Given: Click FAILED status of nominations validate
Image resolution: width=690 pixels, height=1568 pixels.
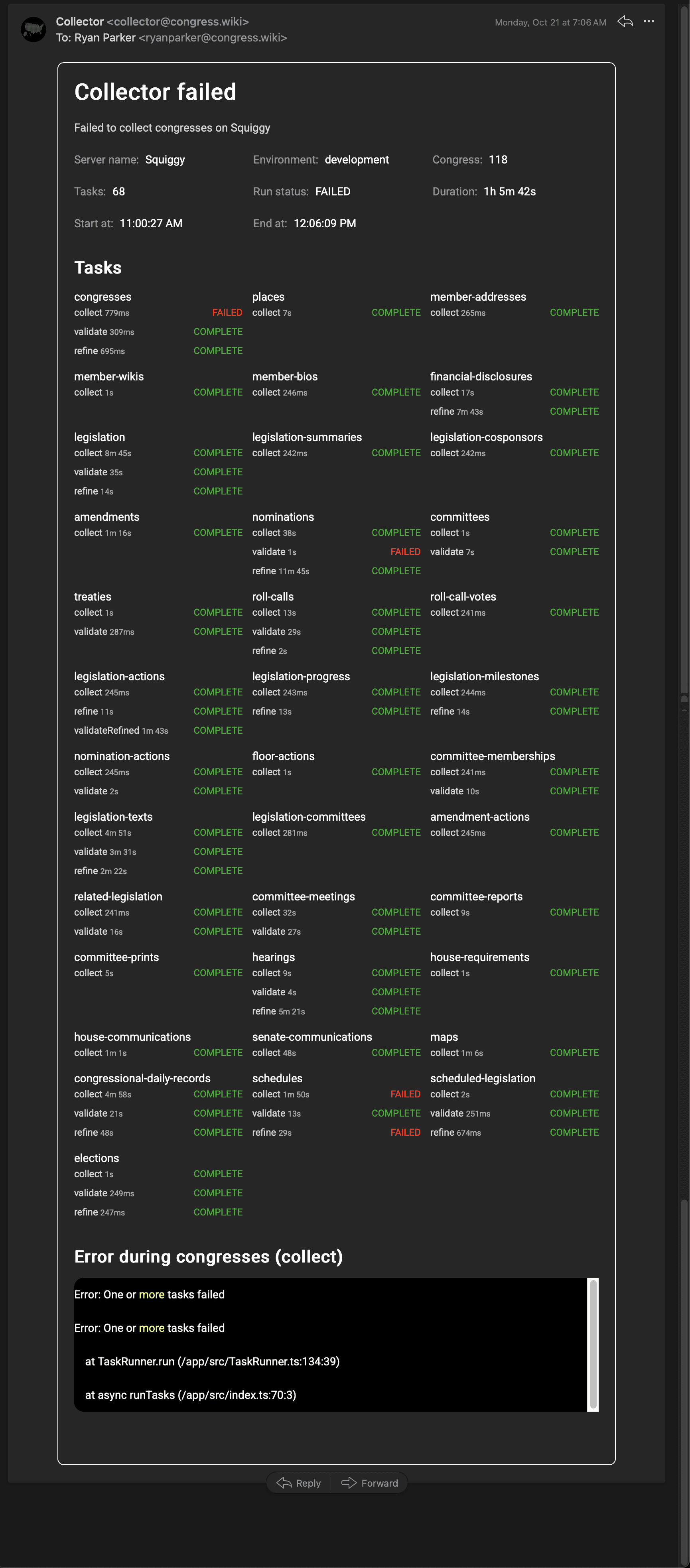Looking at the screenshot, I should coord(405,552).
